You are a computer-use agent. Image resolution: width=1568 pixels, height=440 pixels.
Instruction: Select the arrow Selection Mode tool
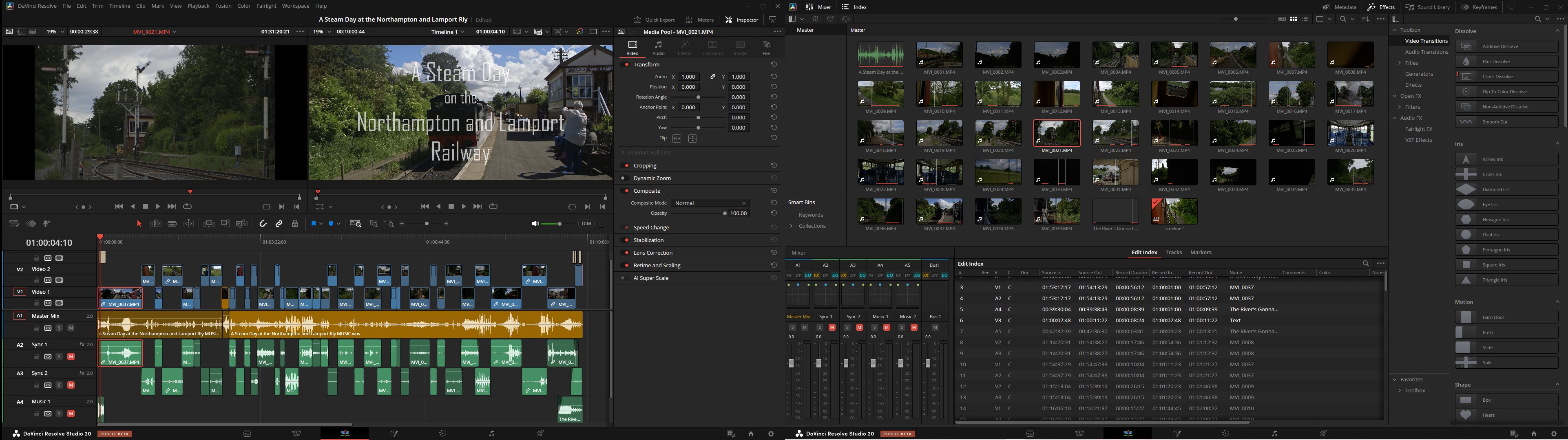(139, 224)
